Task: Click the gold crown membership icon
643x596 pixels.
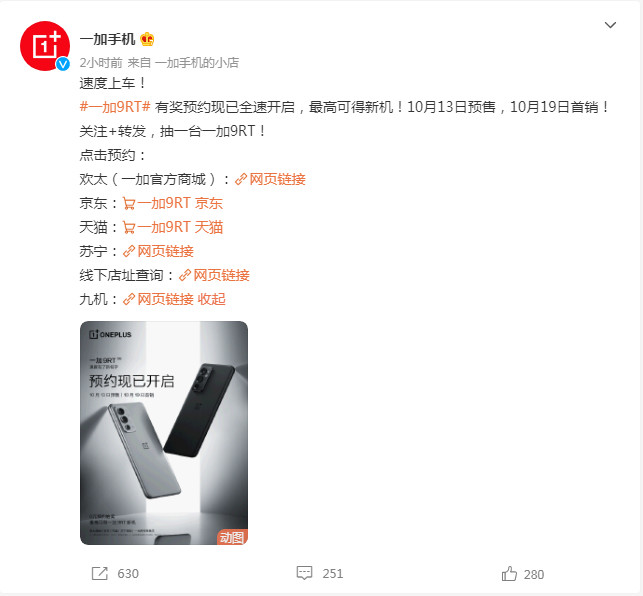Action: pyautogui.click(x=147, y=39)
